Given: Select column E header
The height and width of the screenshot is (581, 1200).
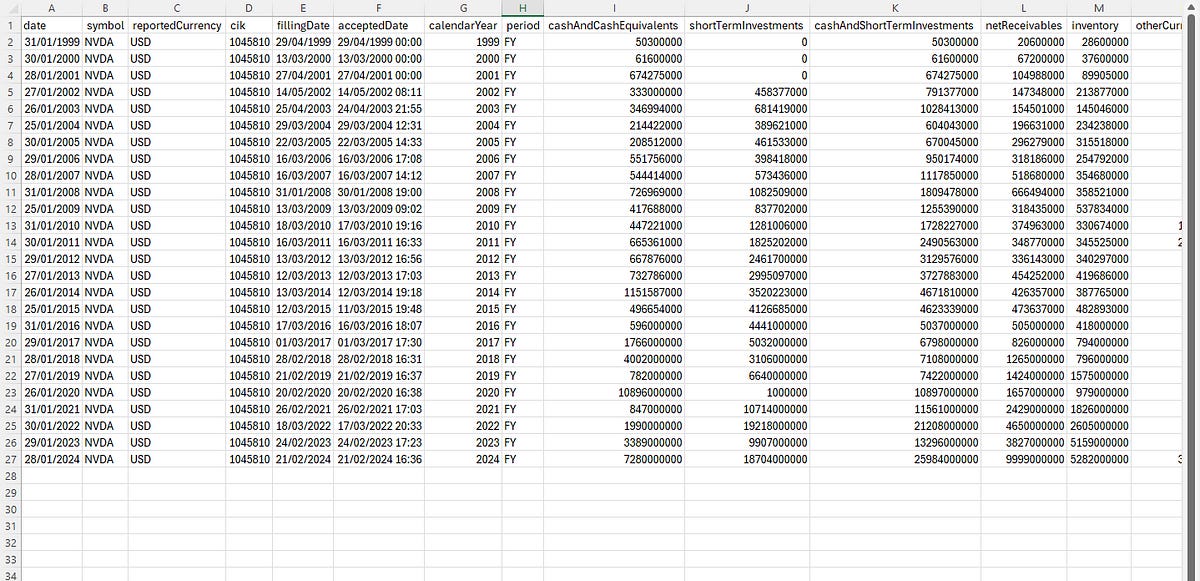Looking at the screenshot, I should coord(302,7).
